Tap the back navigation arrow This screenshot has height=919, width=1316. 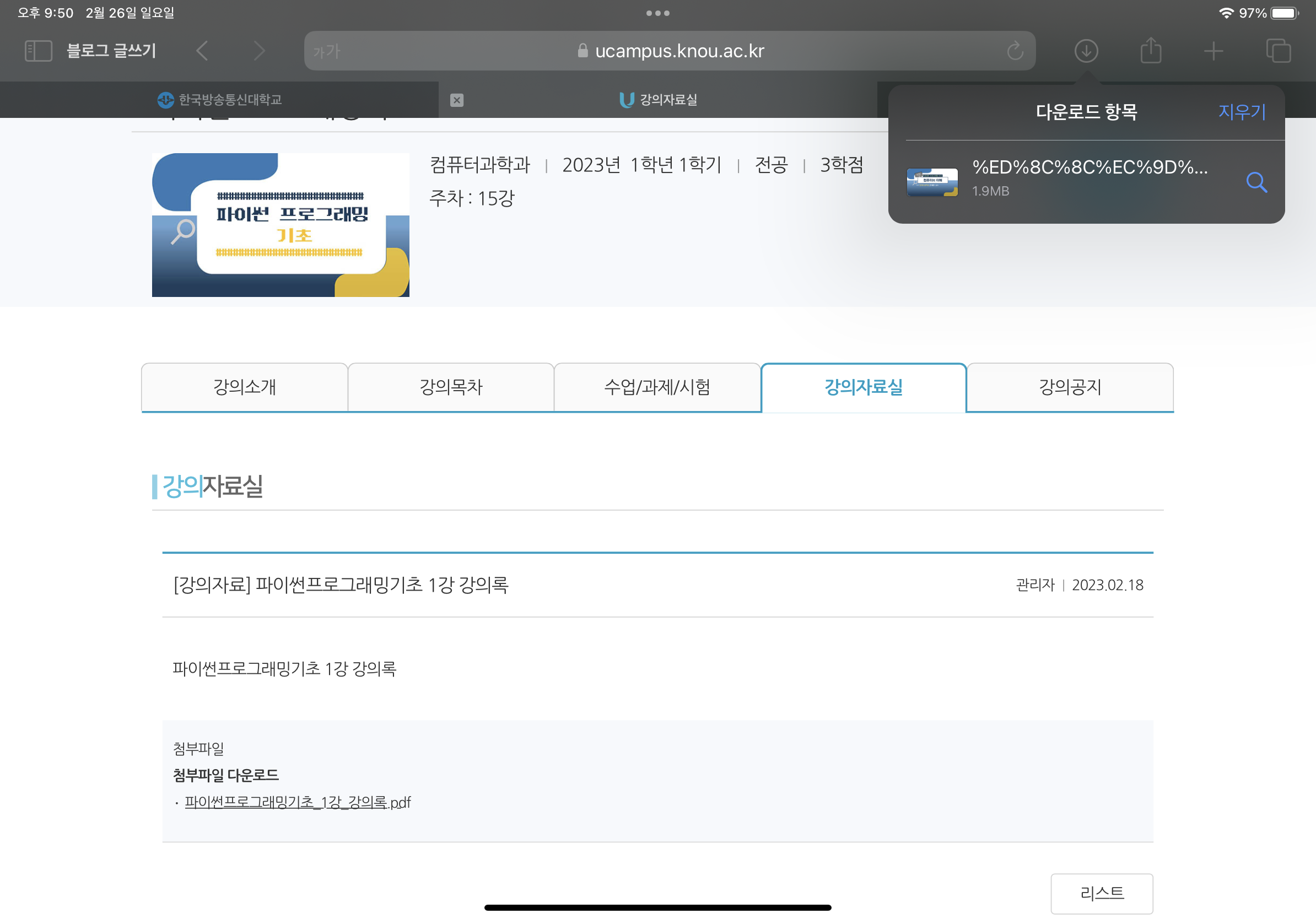click(x=202, y=51)
